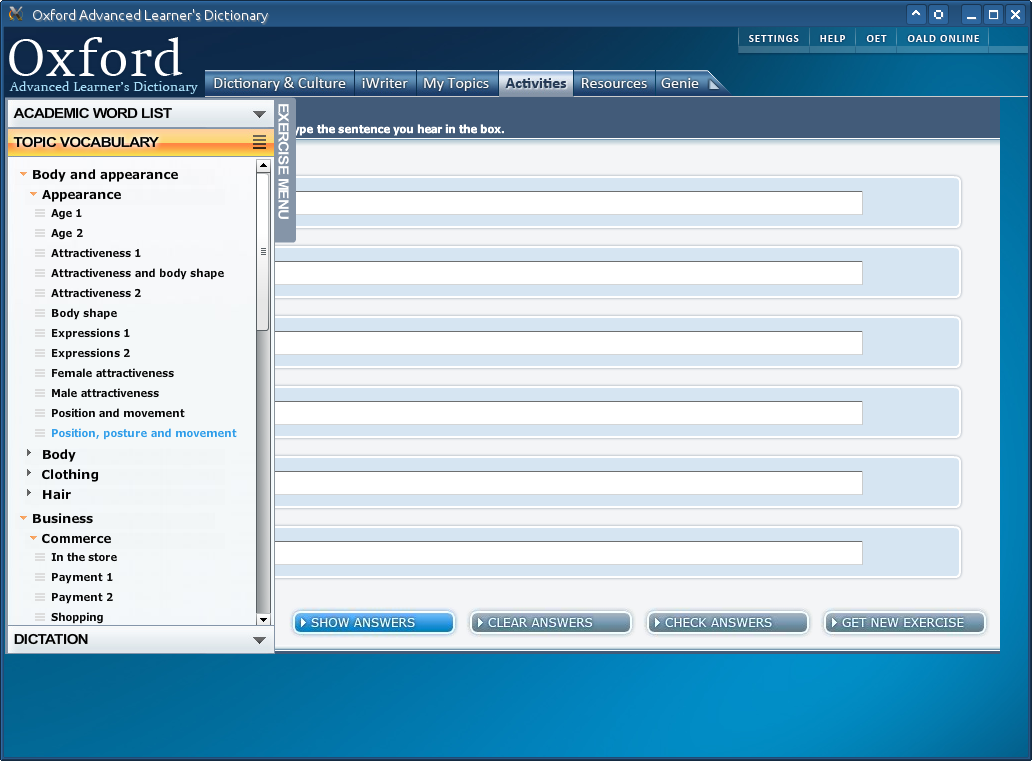1032x761 pixels.
Task: Expand the Body subcategory
Action: pos(29,453)
